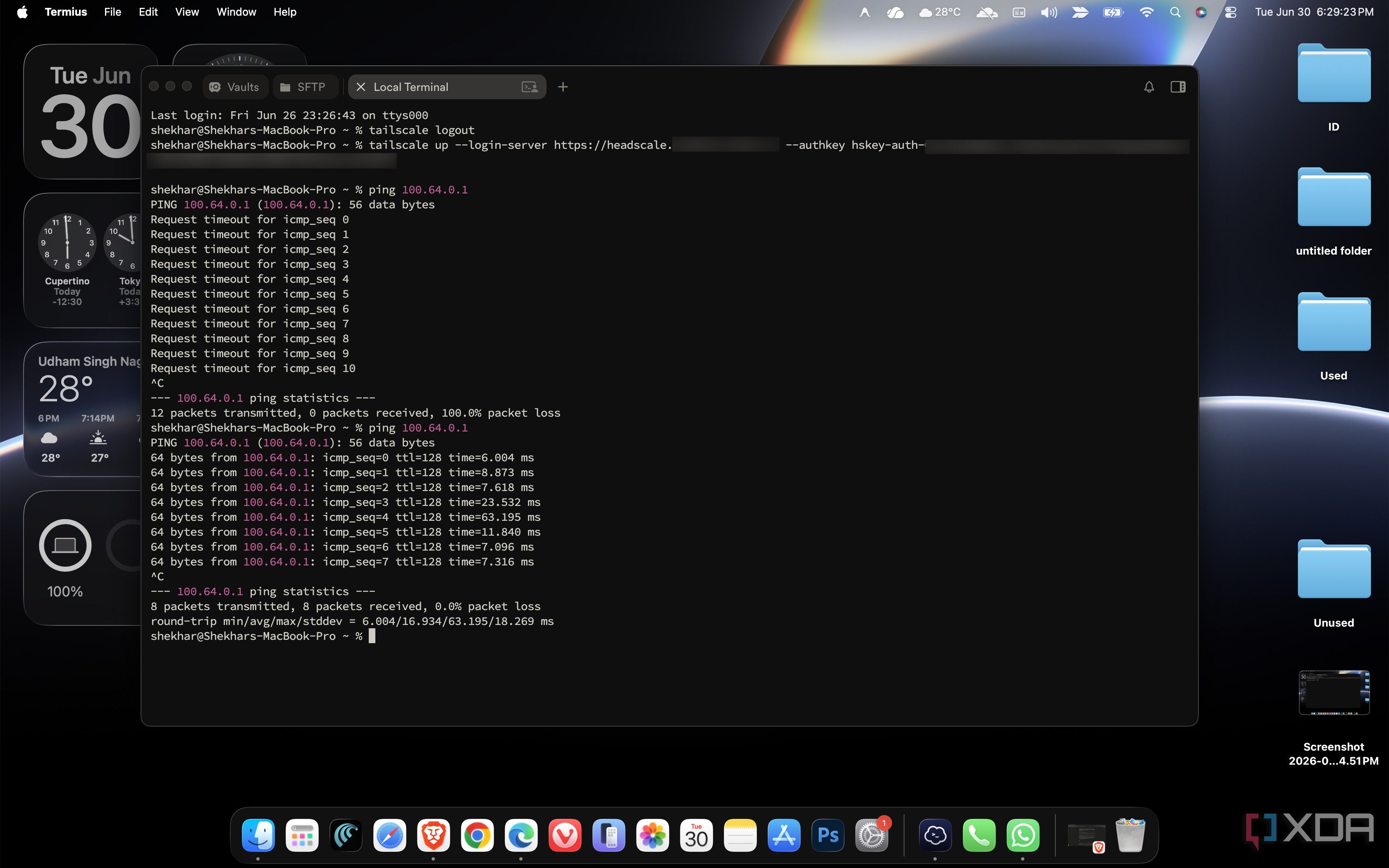1389x868 pixels.
Task: Open the File menu
Action: coord(112,12)
